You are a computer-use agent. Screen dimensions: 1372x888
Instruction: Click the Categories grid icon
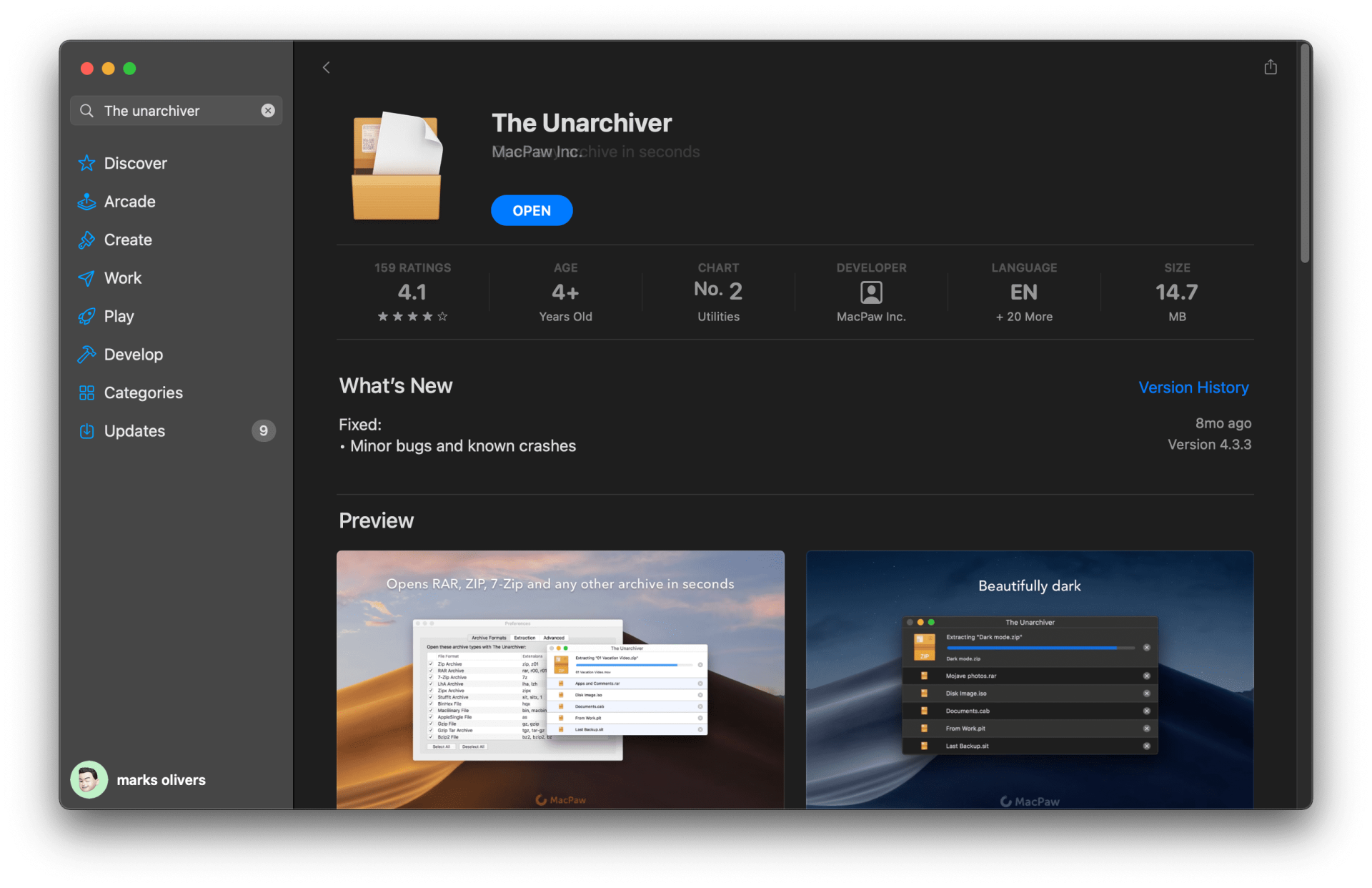pos(86,393)
